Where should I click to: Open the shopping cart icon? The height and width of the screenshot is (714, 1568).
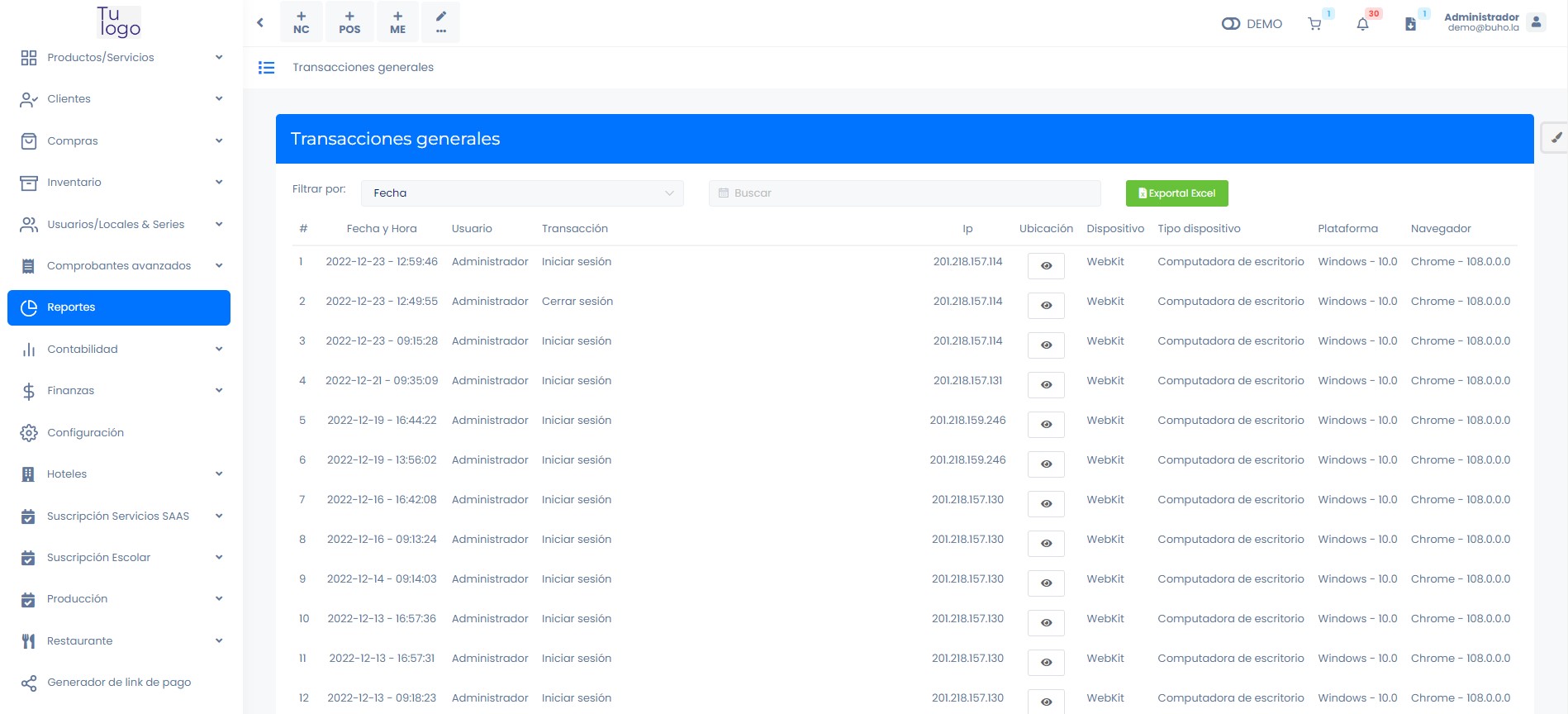pos(1314,24)
